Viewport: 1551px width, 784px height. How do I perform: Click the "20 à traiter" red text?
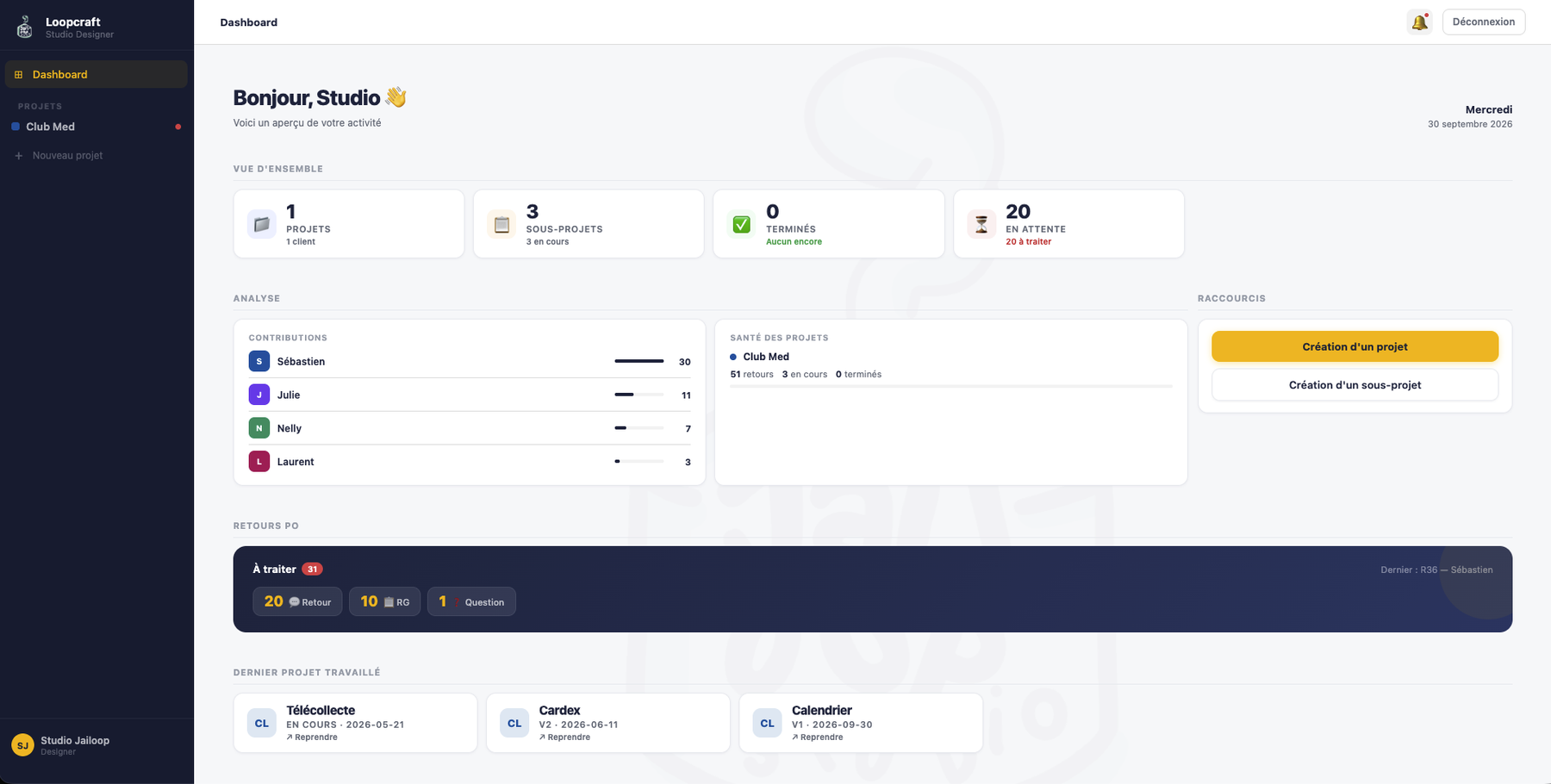(x=1029, y=242)
